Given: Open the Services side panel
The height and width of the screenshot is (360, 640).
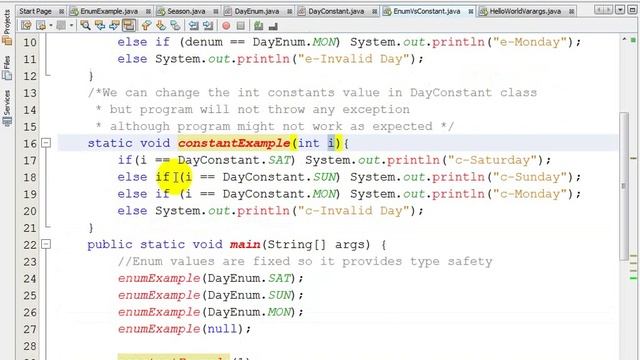Looking at the screenshot, I should 7,108.
